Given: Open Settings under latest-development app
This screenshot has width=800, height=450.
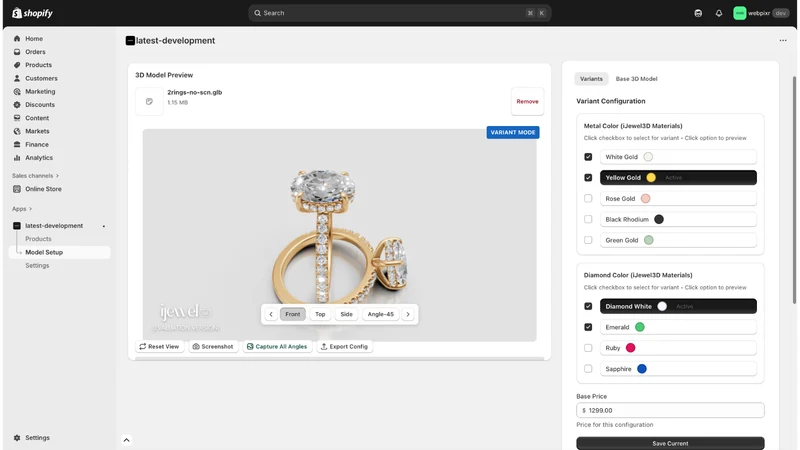Looking at the screenshot, I should (37, 265).
